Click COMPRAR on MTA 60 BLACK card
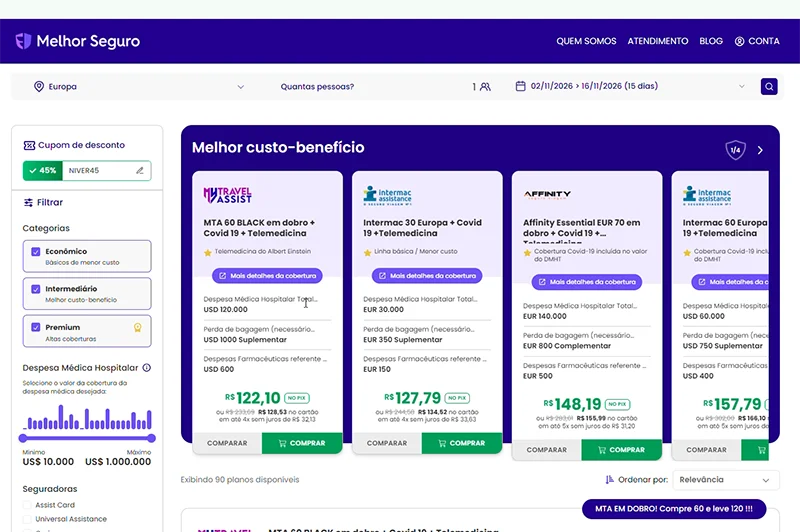 tap(302, 443)
